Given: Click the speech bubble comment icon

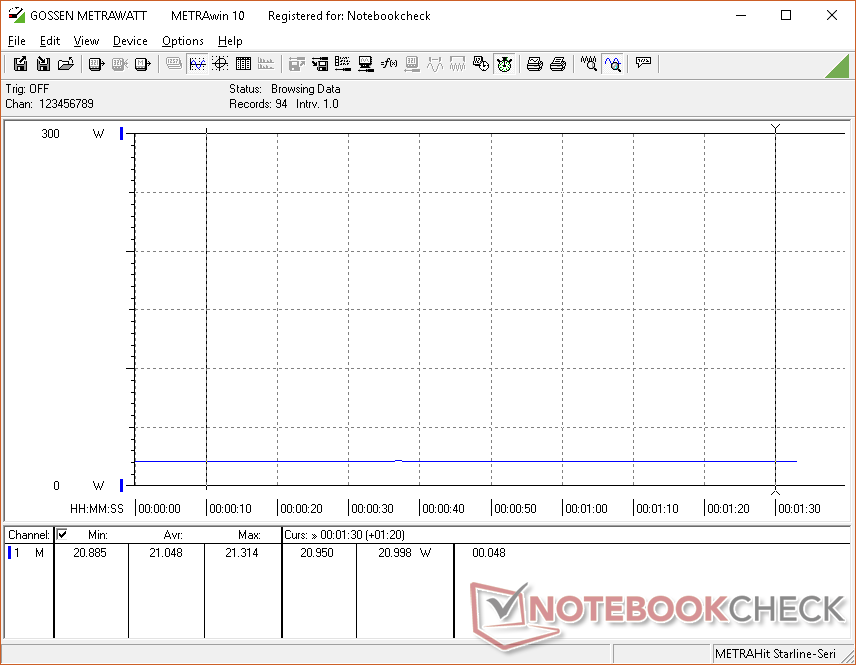Looking at the screenshot, I should point(643,63).
